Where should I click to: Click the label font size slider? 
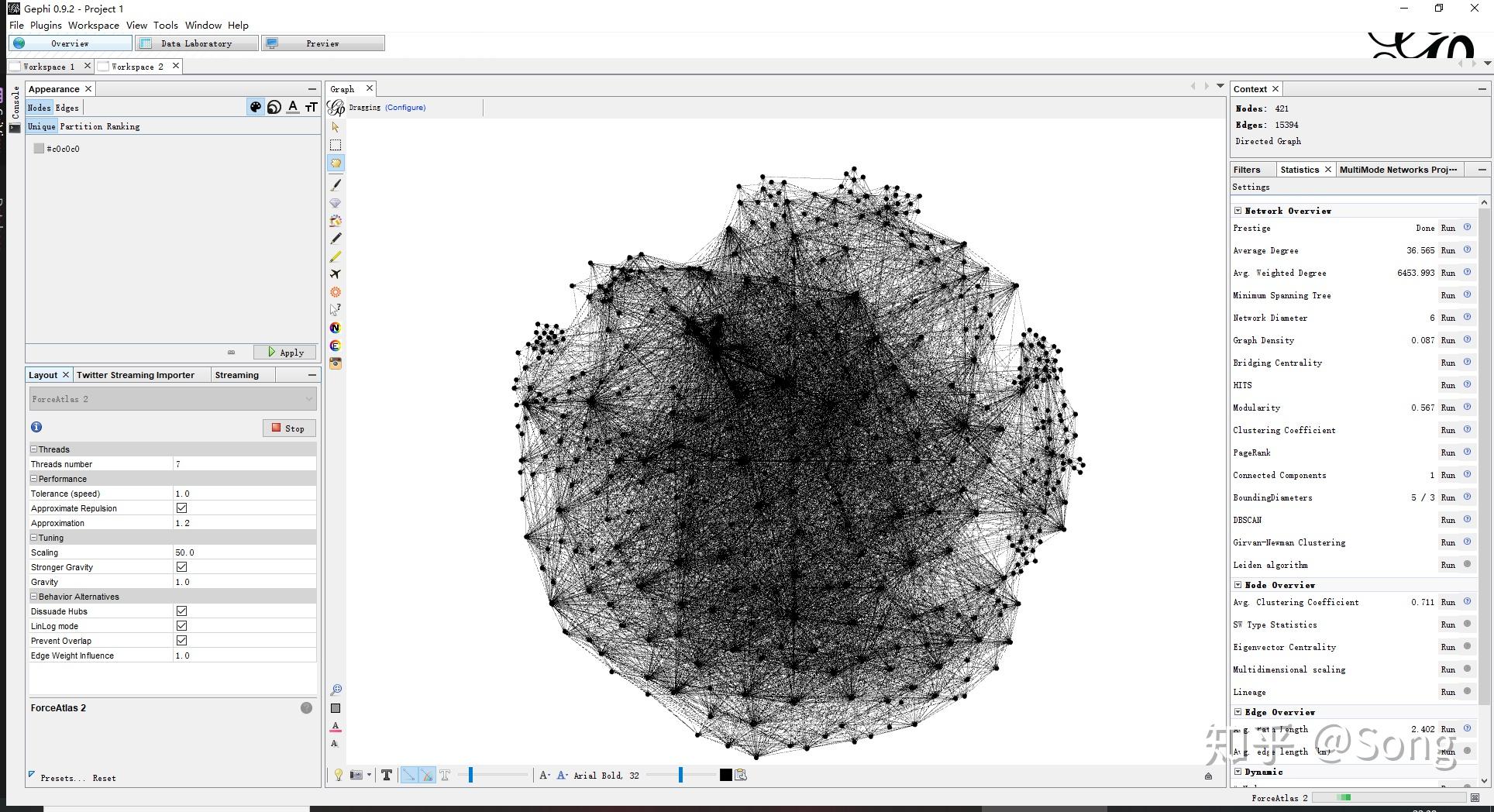pos(680,775)
